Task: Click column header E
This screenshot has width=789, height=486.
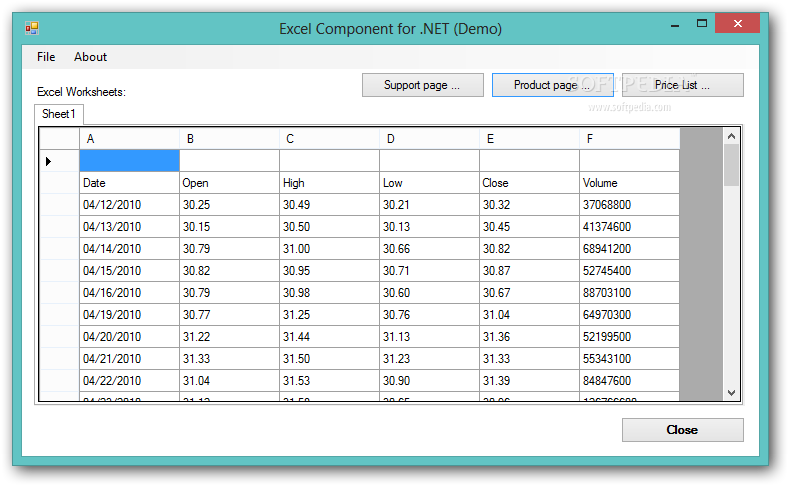Action: point(529,139)
